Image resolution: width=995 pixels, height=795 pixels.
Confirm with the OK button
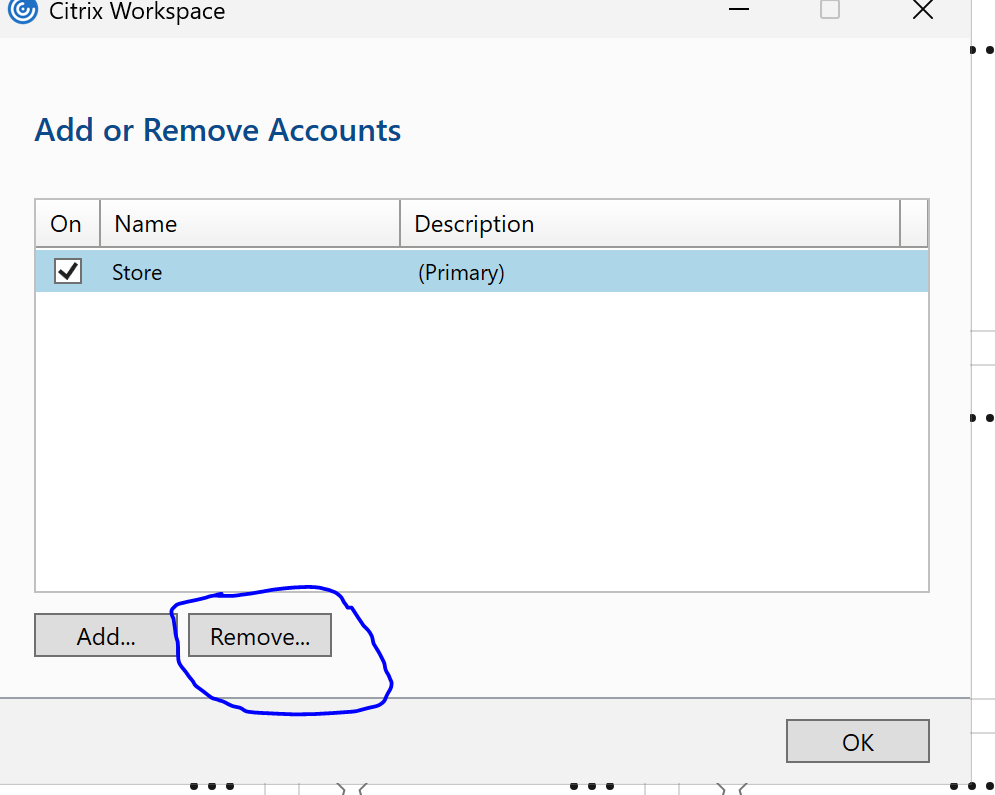point(858,741)
